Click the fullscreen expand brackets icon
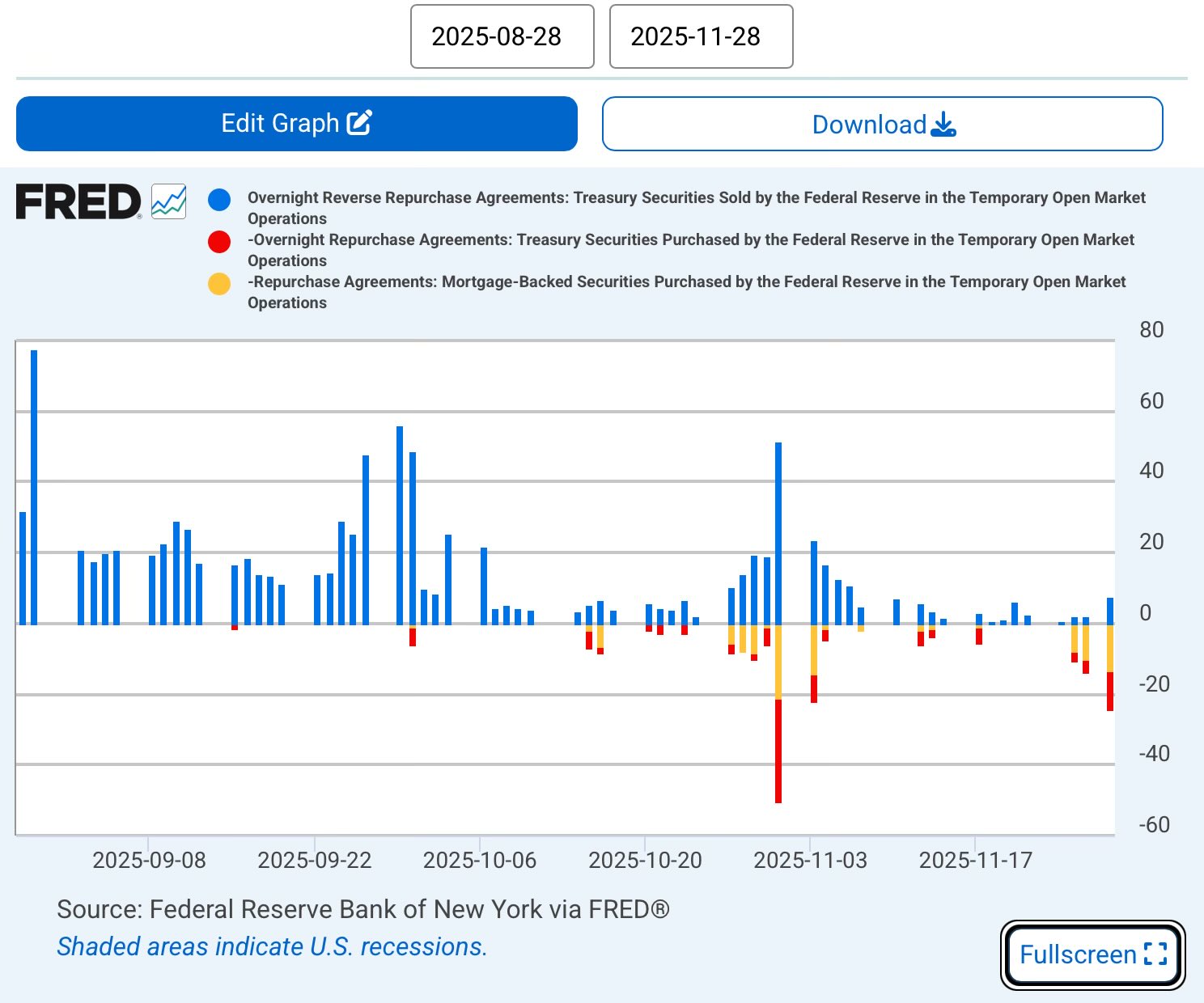This screenshot has width=1204, height=1003. point(1155,954)
